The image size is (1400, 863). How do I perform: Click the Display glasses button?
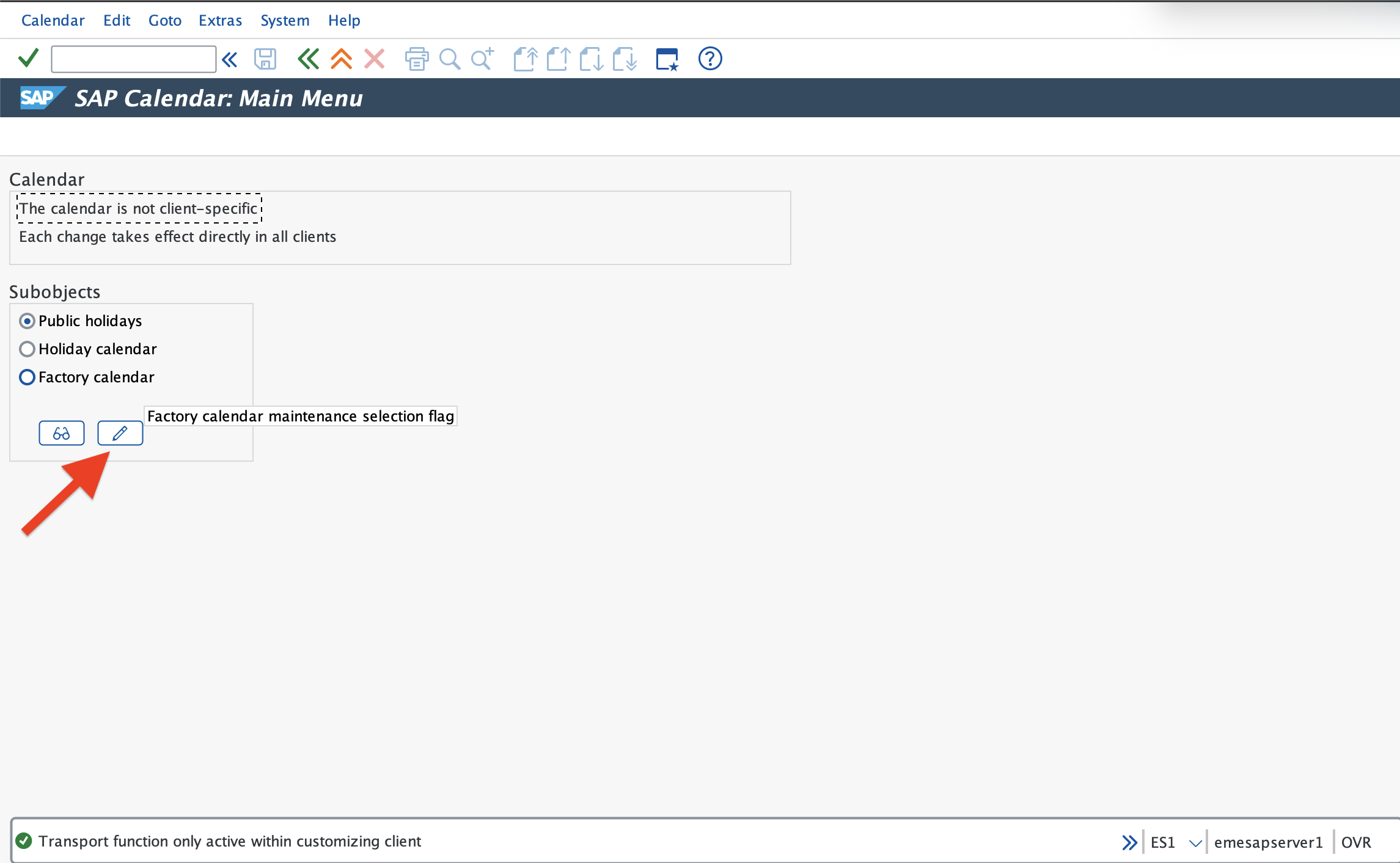coord(62,433)
